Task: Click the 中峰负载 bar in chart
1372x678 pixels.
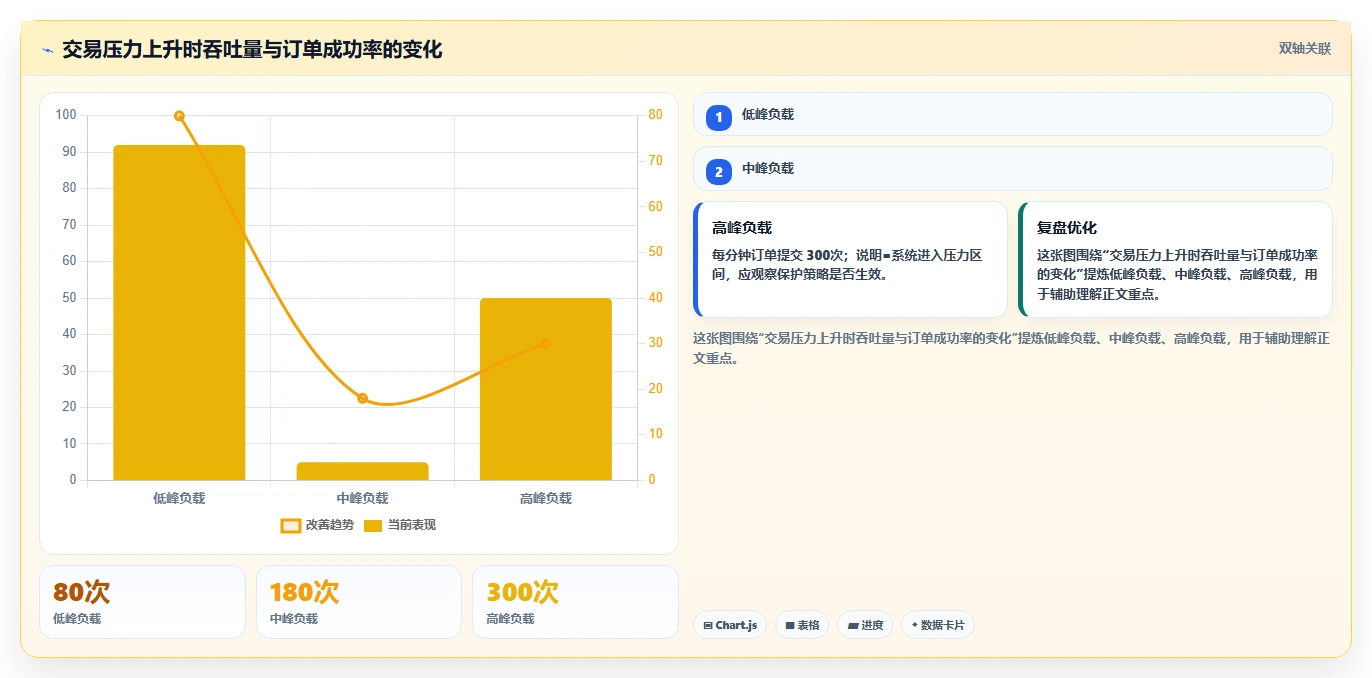Action: [x=362, y=471]
